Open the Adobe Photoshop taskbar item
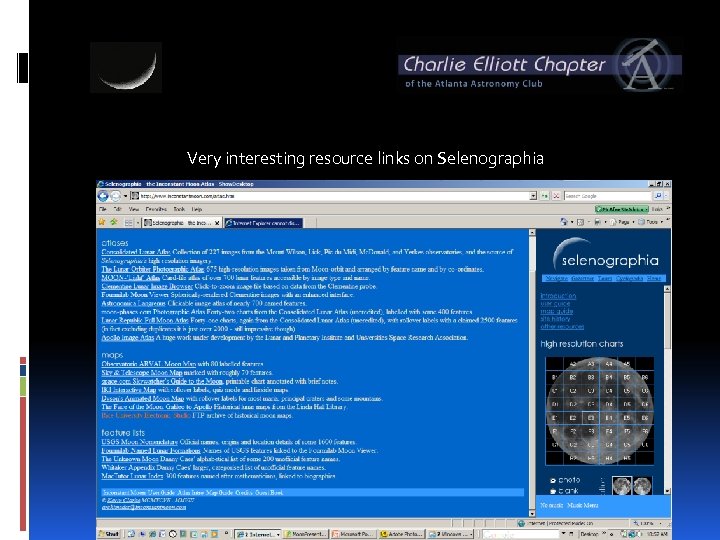This screenshot has width=720, height=540. pos(401,534)
